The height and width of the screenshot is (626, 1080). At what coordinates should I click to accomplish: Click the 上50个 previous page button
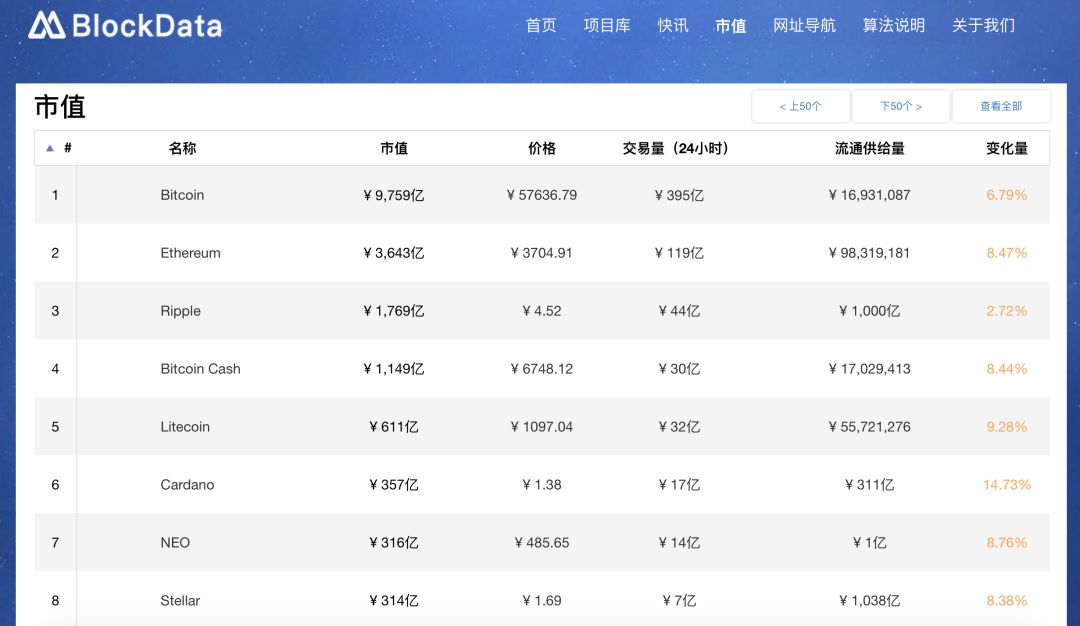(x=800, y=106)
